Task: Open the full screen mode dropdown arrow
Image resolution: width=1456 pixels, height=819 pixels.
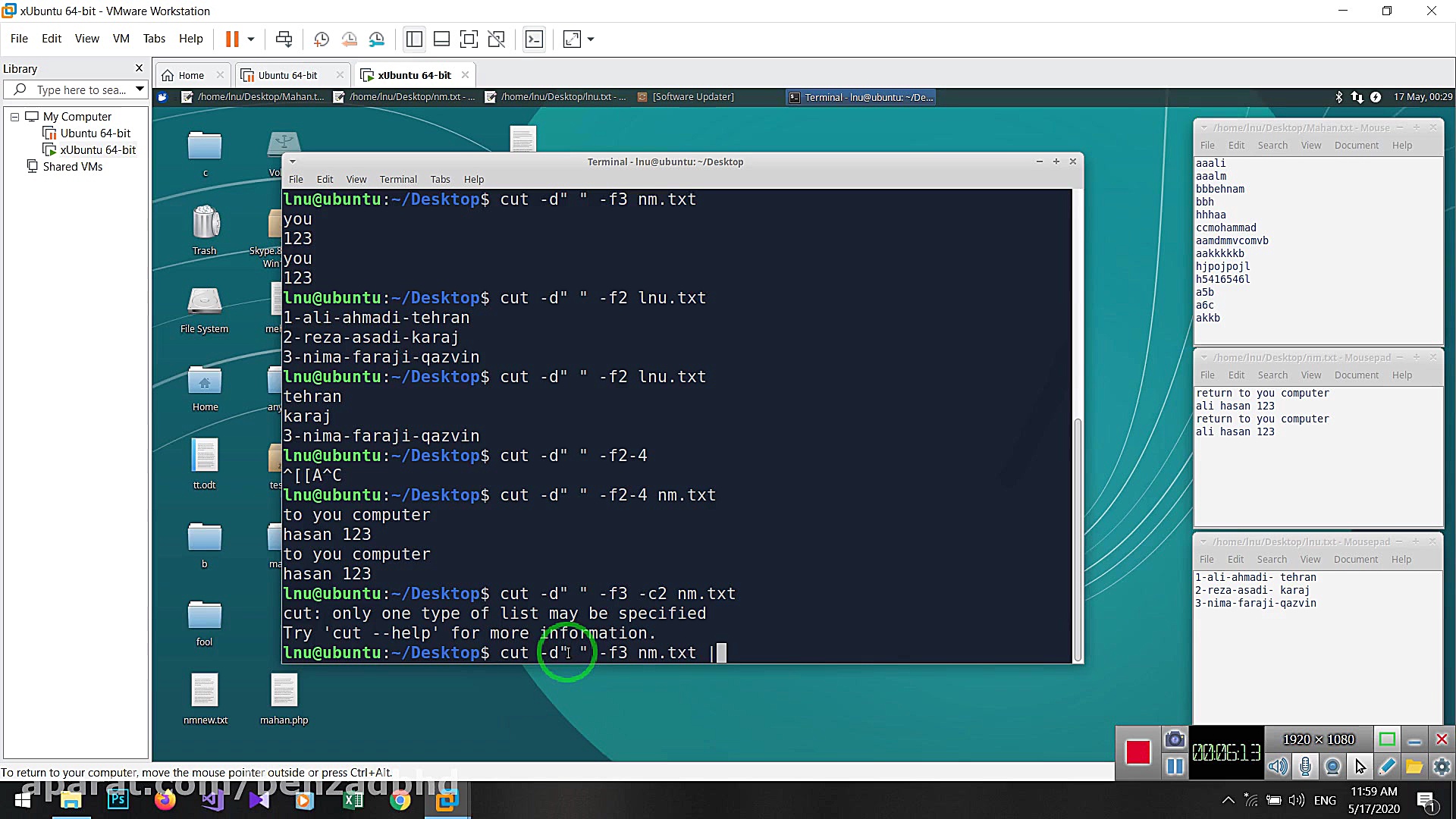Action: click(x=591, y=39)
